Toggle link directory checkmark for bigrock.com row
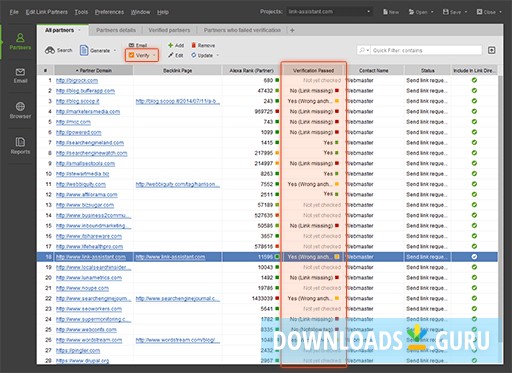Image resolution: width=512 pixels, height=373 pixels. (474, 80)
